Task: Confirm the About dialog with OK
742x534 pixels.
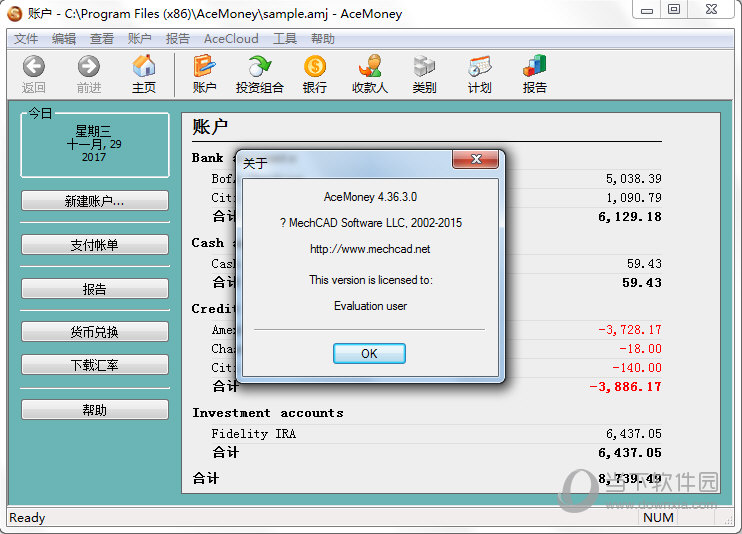Action: point(369,354)
